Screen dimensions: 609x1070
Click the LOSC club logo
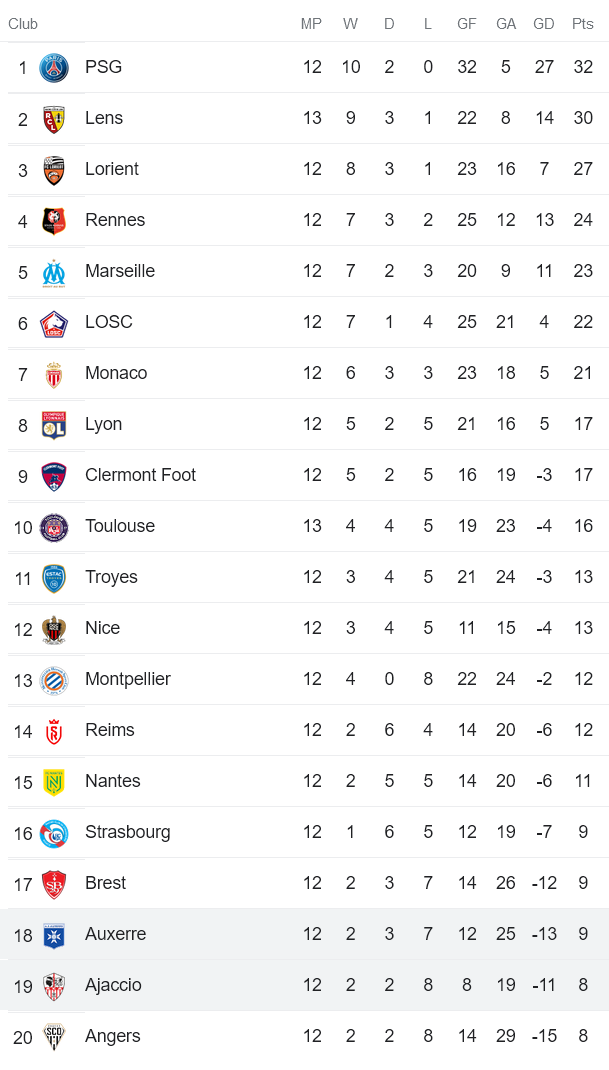(54, 323)
